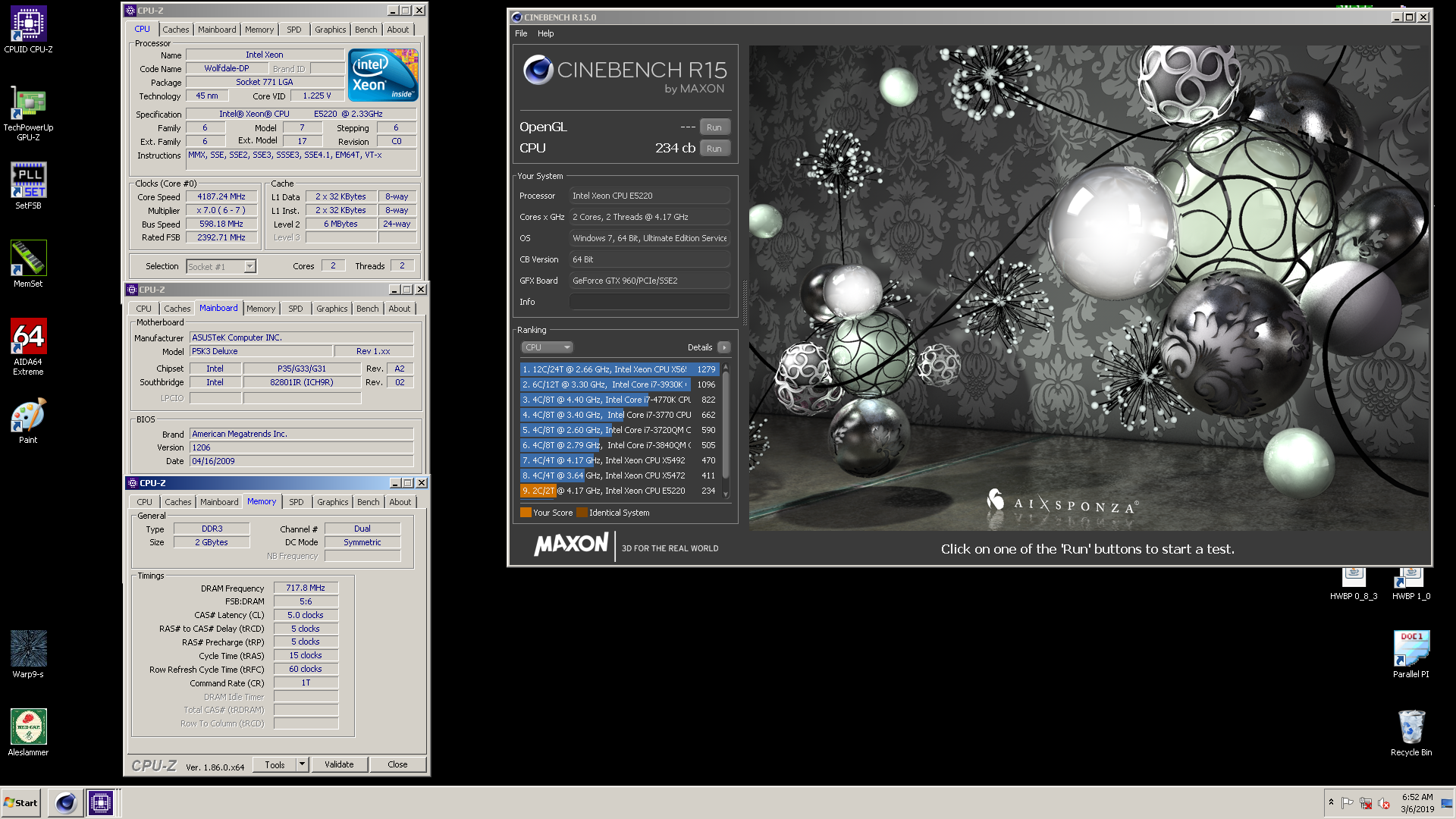Click the taskbar clock
The image size is (1456, 819).
(x=1417, y=803)
